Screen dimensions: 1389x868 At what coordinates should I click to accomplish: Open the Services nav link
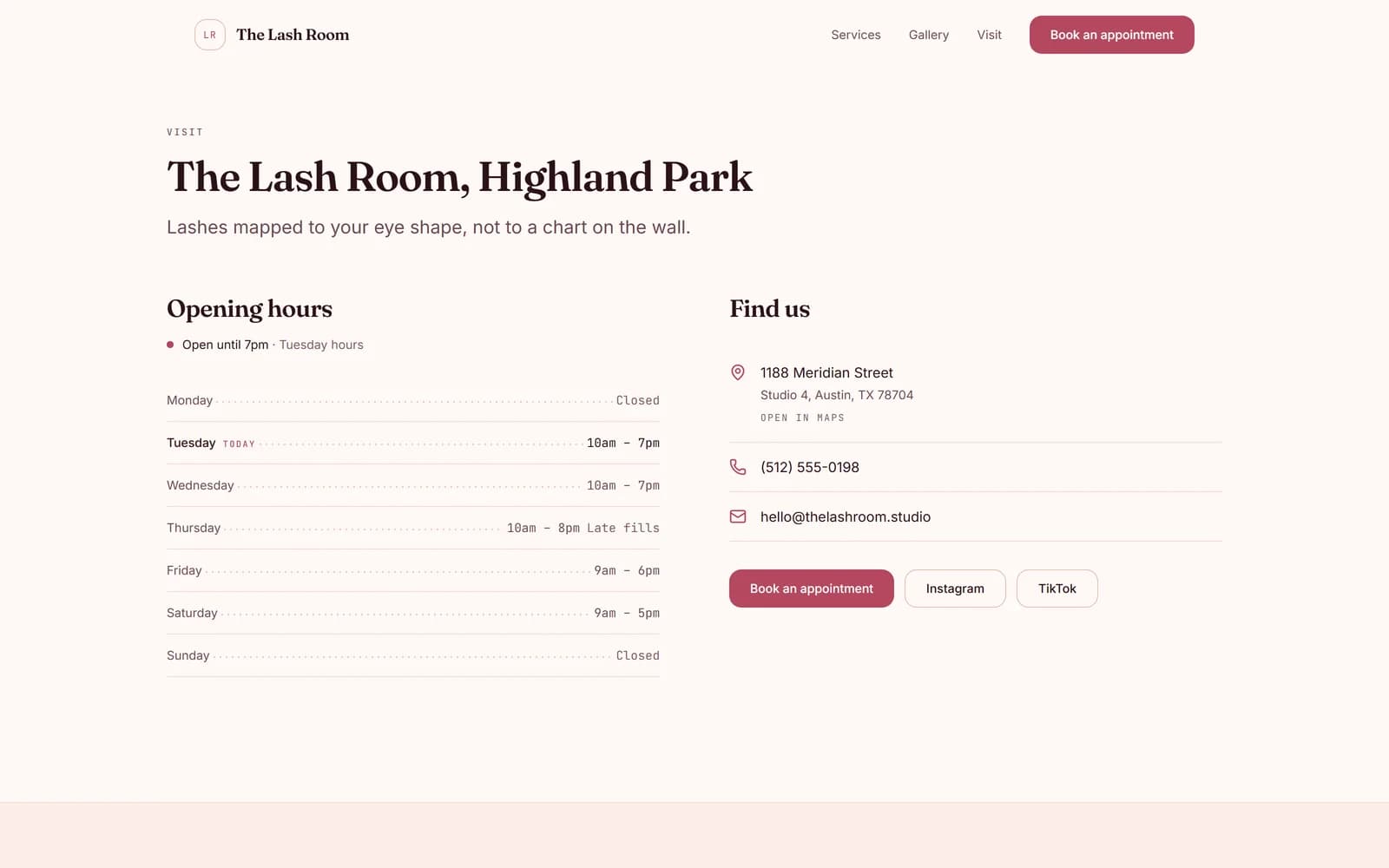[856, 35]
